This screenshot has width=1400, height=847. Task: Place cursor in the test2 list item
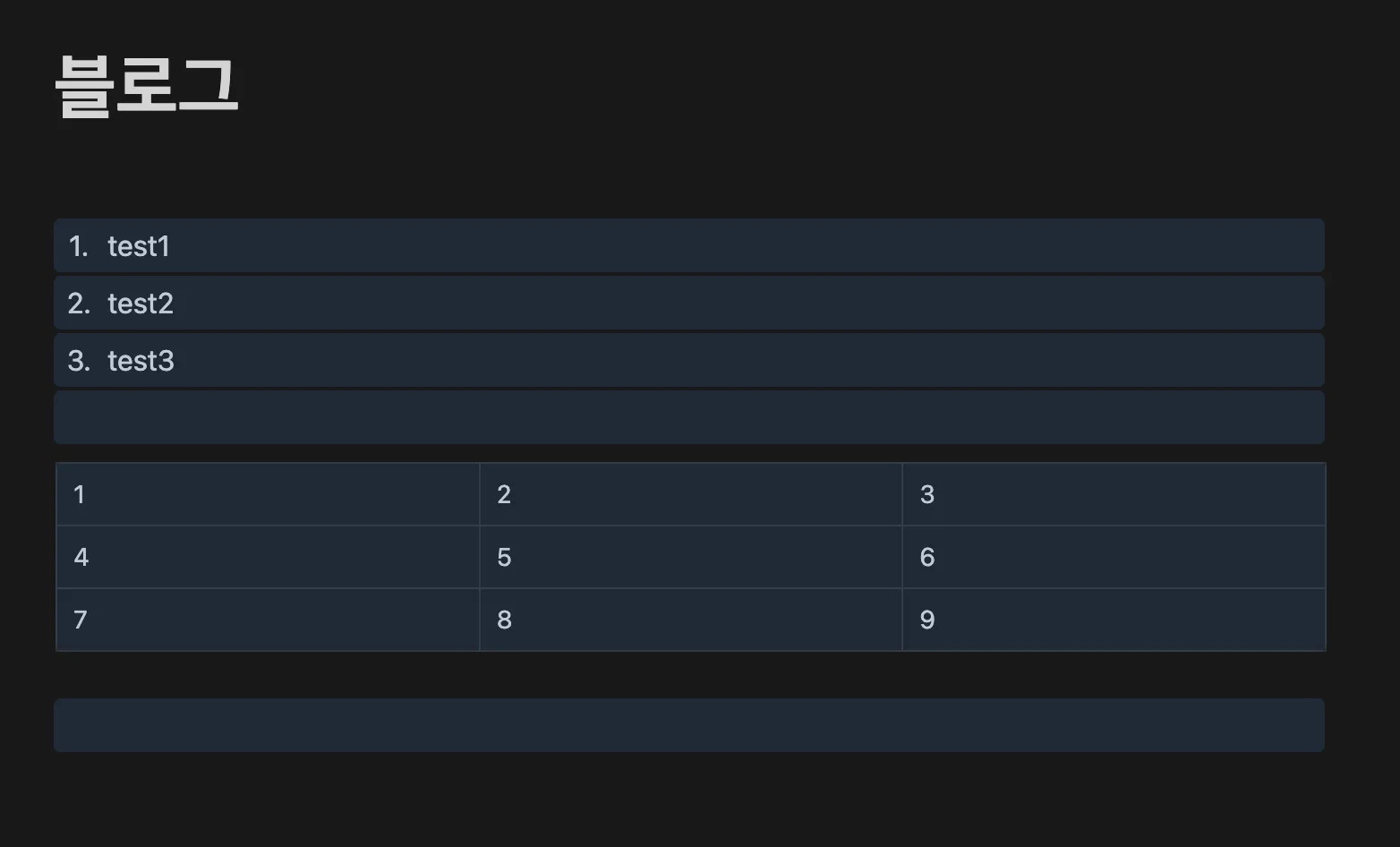coord(141,304)
